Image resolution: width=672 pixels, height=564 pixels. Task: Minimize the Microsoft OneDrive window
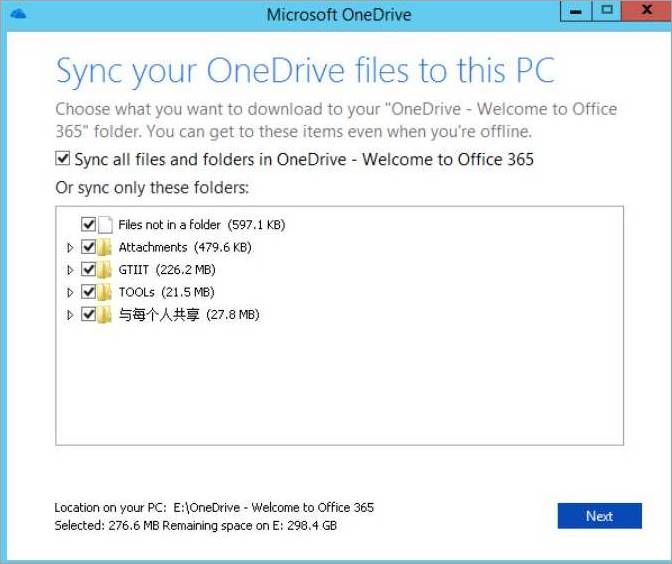pyautogui.click(x=576, y=11)
